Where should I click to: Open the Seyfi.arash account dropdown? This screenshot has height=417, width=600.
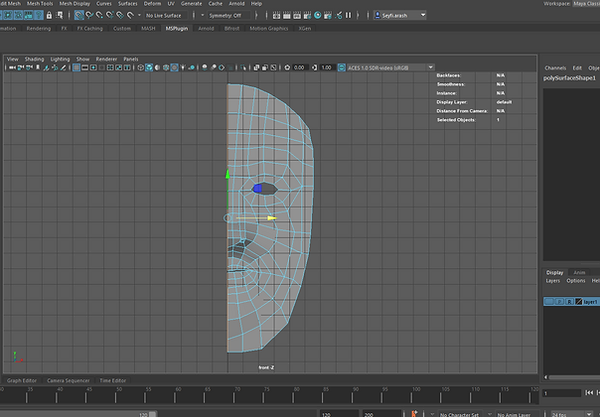coord(399,15)
